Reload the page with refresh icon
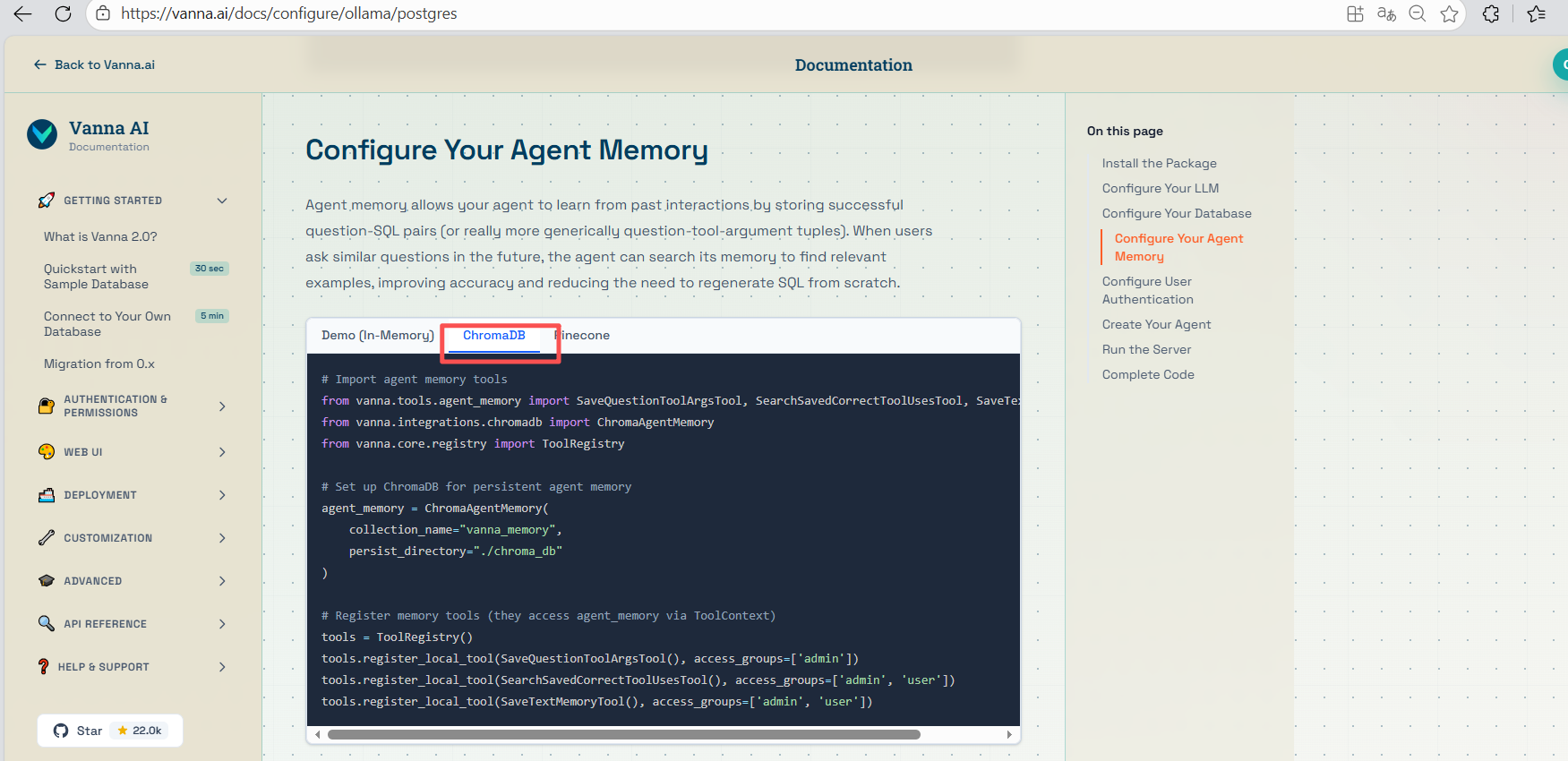 pyautogui.click(x=63, y=13)
